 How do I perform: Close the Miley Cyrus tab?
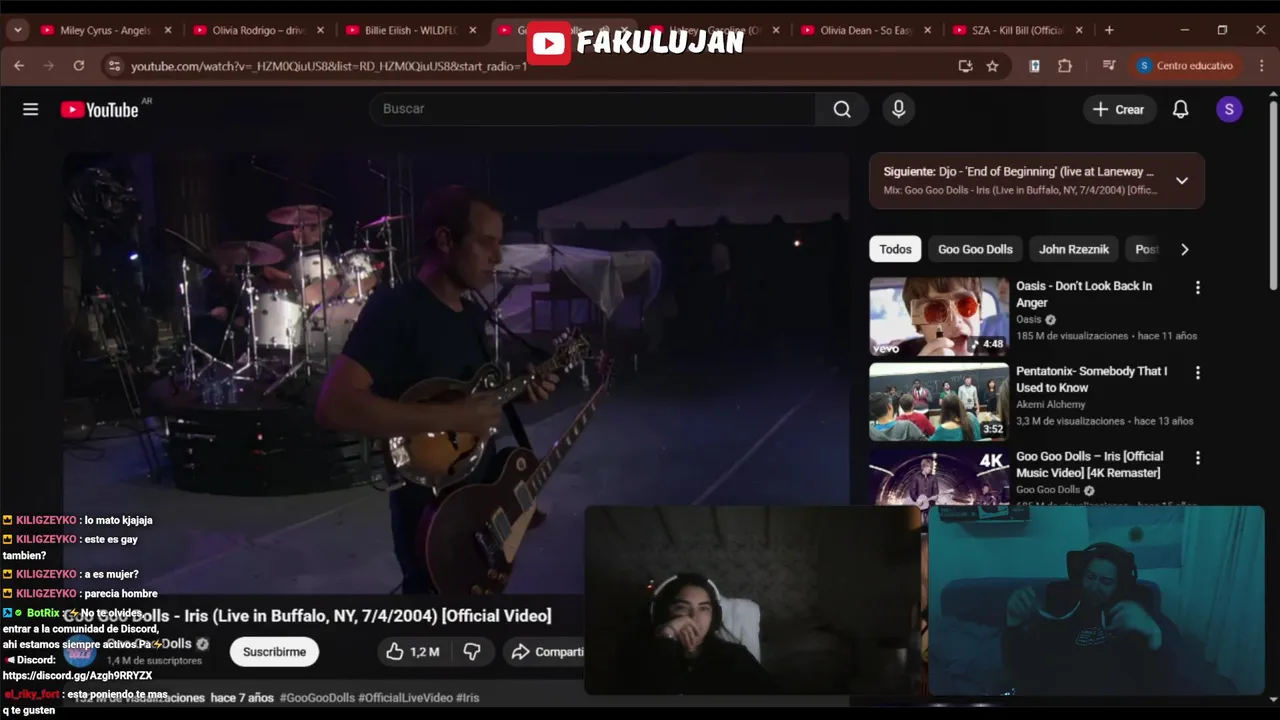coord(167,30)
